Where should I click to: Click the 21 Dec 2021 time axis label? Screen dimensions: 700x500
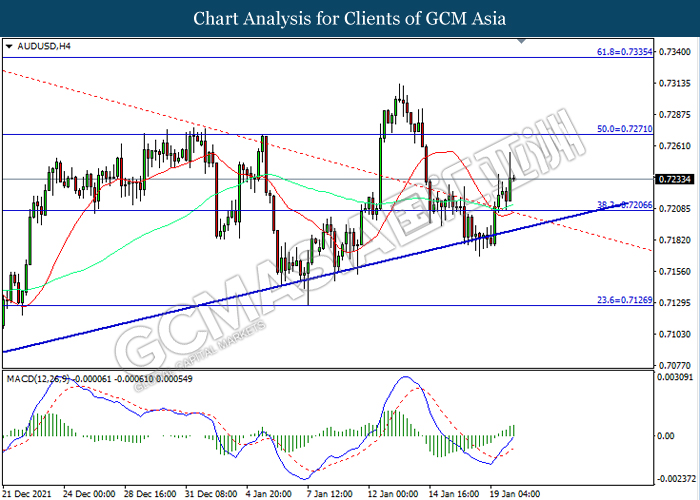coord(27,494)
